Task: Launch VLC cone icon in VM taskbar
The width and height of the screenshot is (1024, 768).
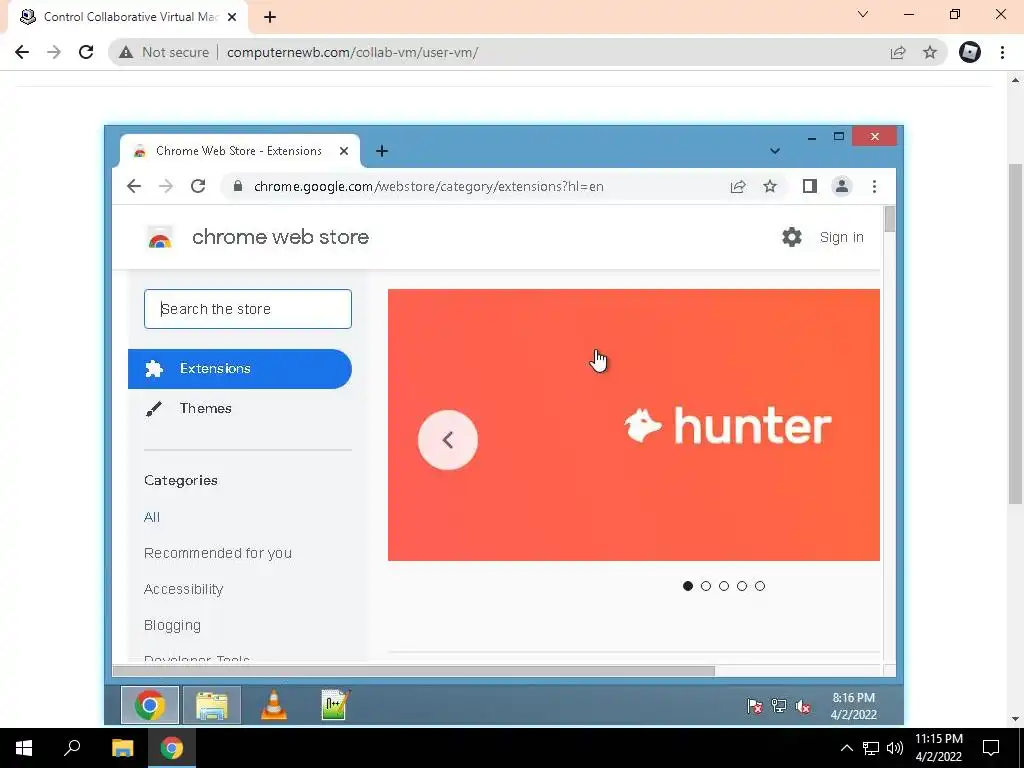Action: [274, 705]
